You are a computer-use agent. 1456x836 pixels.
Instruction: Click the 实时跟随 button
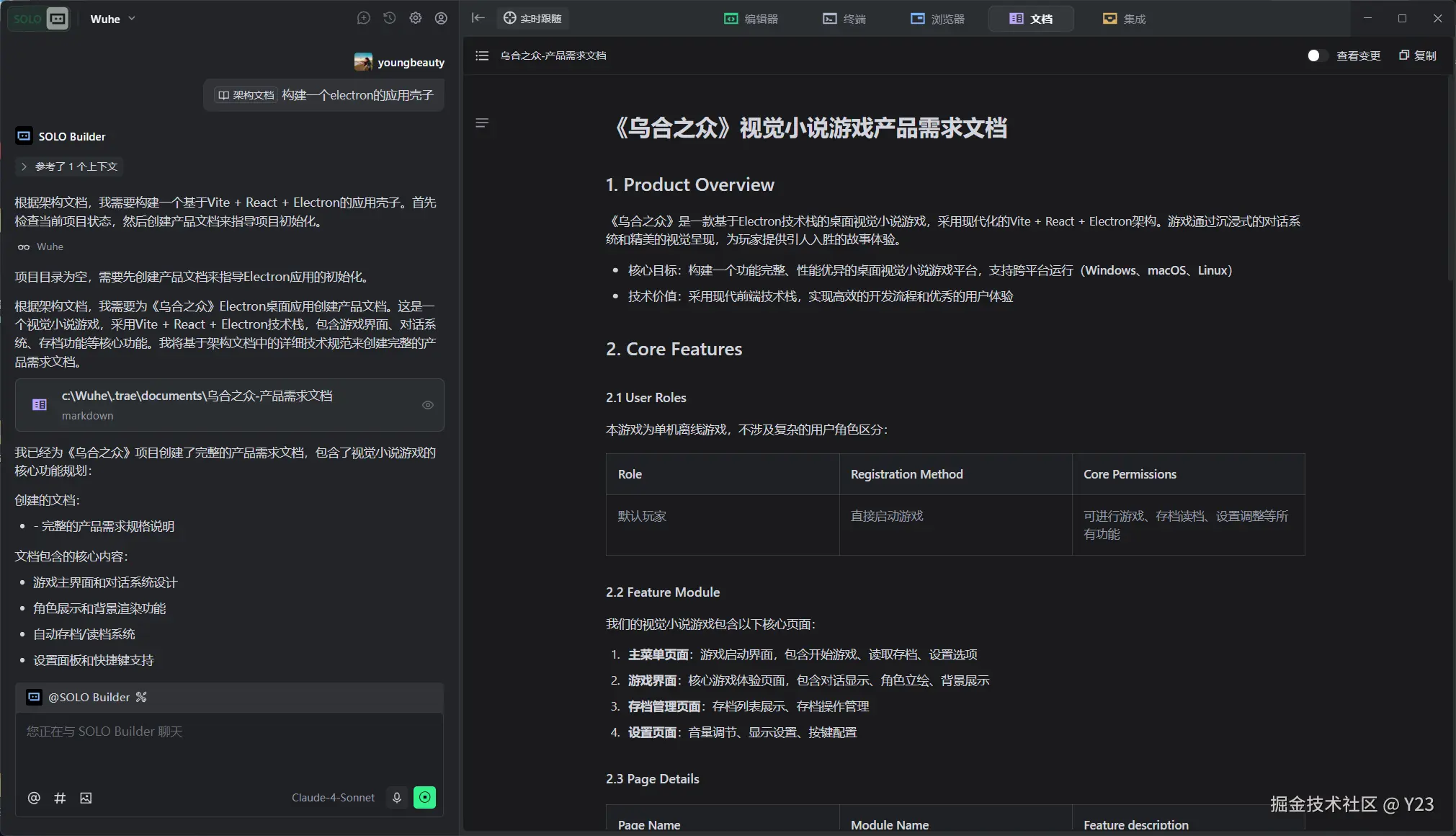click(532, 18)
